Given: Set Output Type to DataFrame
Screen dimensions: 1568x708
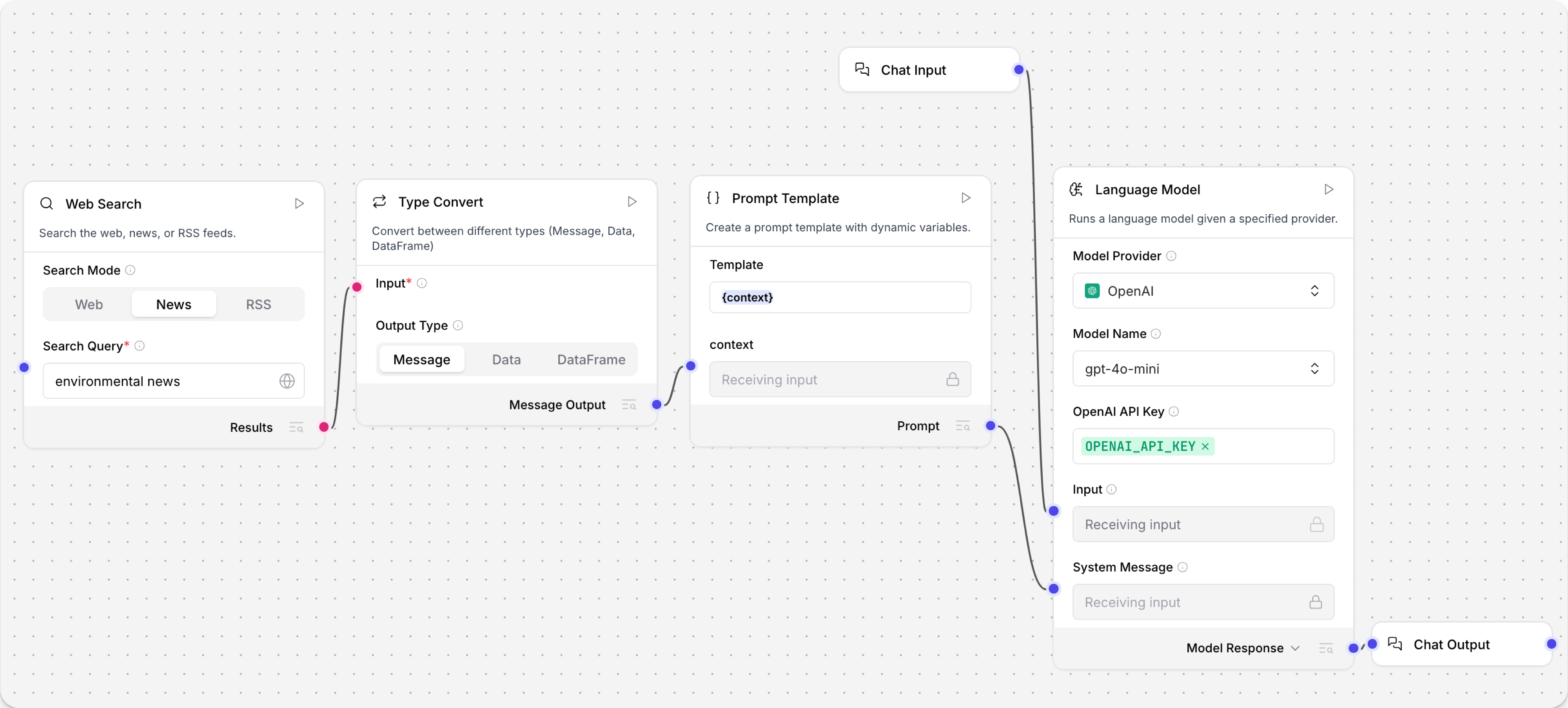Looking at the screenshot, I should (590, 360).
